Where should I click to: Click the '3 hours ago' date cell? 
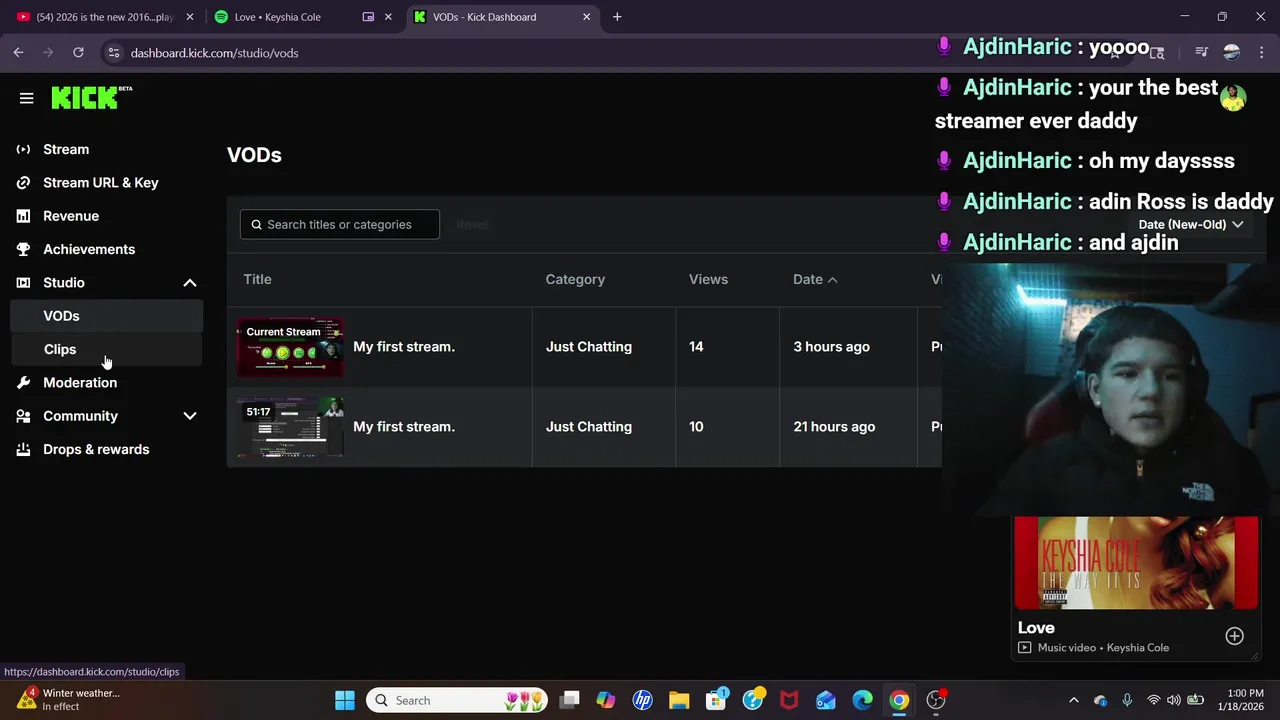point(831,346)
